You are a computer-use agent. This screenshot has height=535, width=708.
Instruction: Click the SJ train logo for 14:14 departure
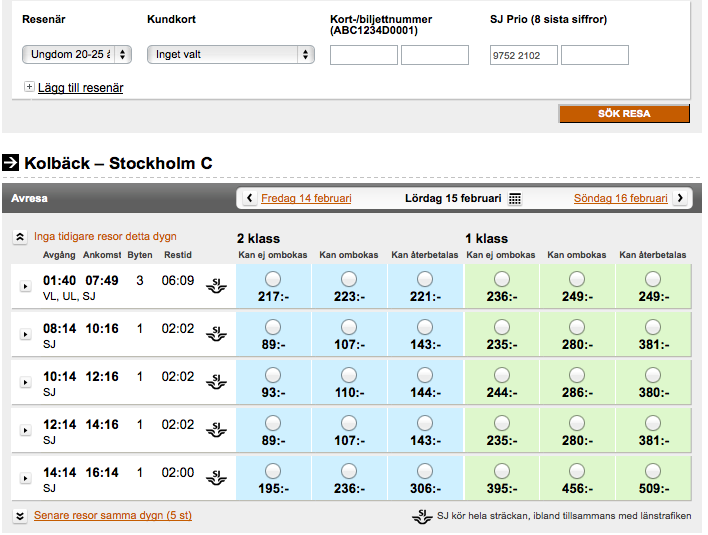[216, 479]
